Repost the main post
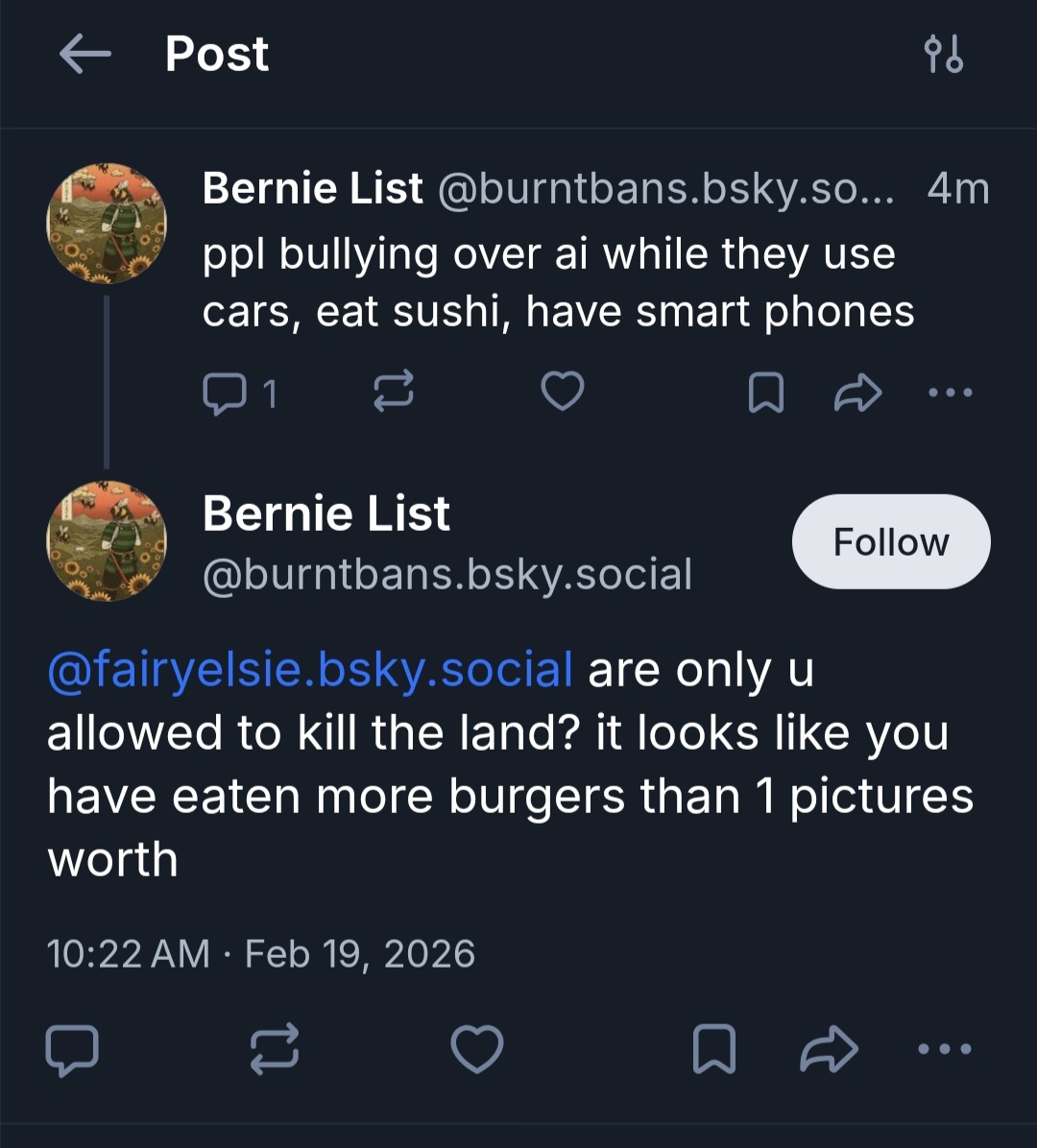 pos(275,1048)
